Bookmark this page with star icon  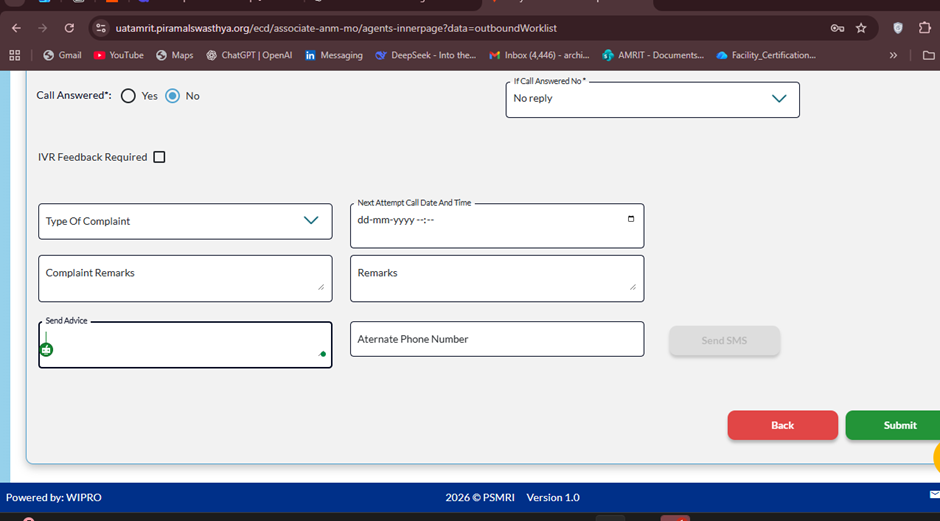[x=861, y=28]
